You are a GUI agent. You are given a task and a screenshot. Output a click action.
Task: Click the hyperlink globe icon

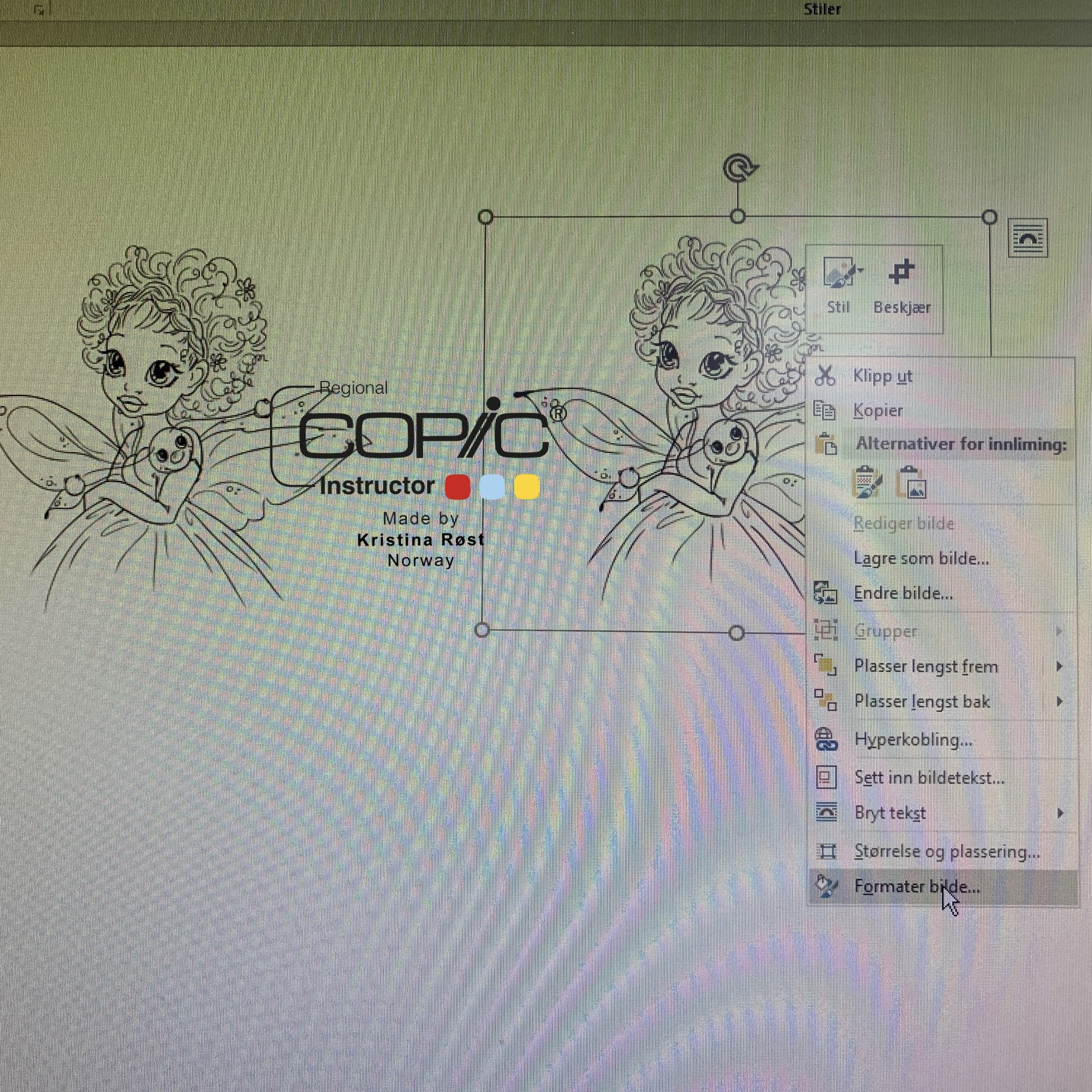[826, 740]
